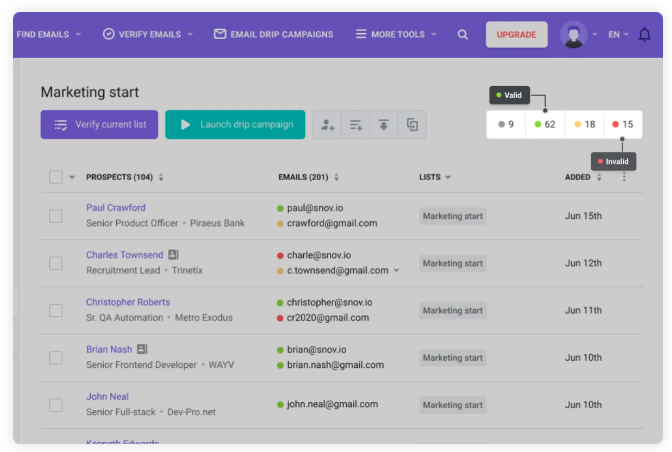Select checkbox for Charles Townsend row
This screenshot has height=452, width=672.
coord(56,263)
